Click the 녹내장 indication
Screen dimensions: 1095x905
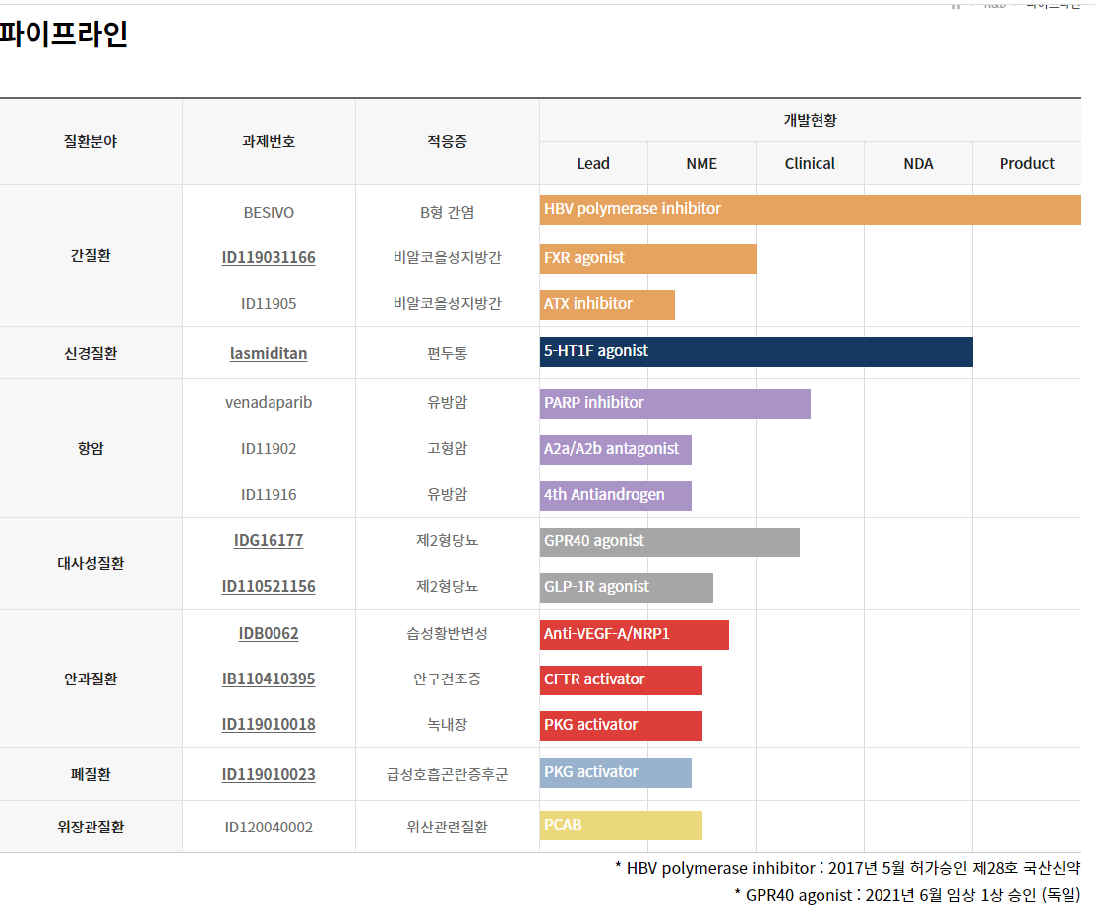(447, 725)
